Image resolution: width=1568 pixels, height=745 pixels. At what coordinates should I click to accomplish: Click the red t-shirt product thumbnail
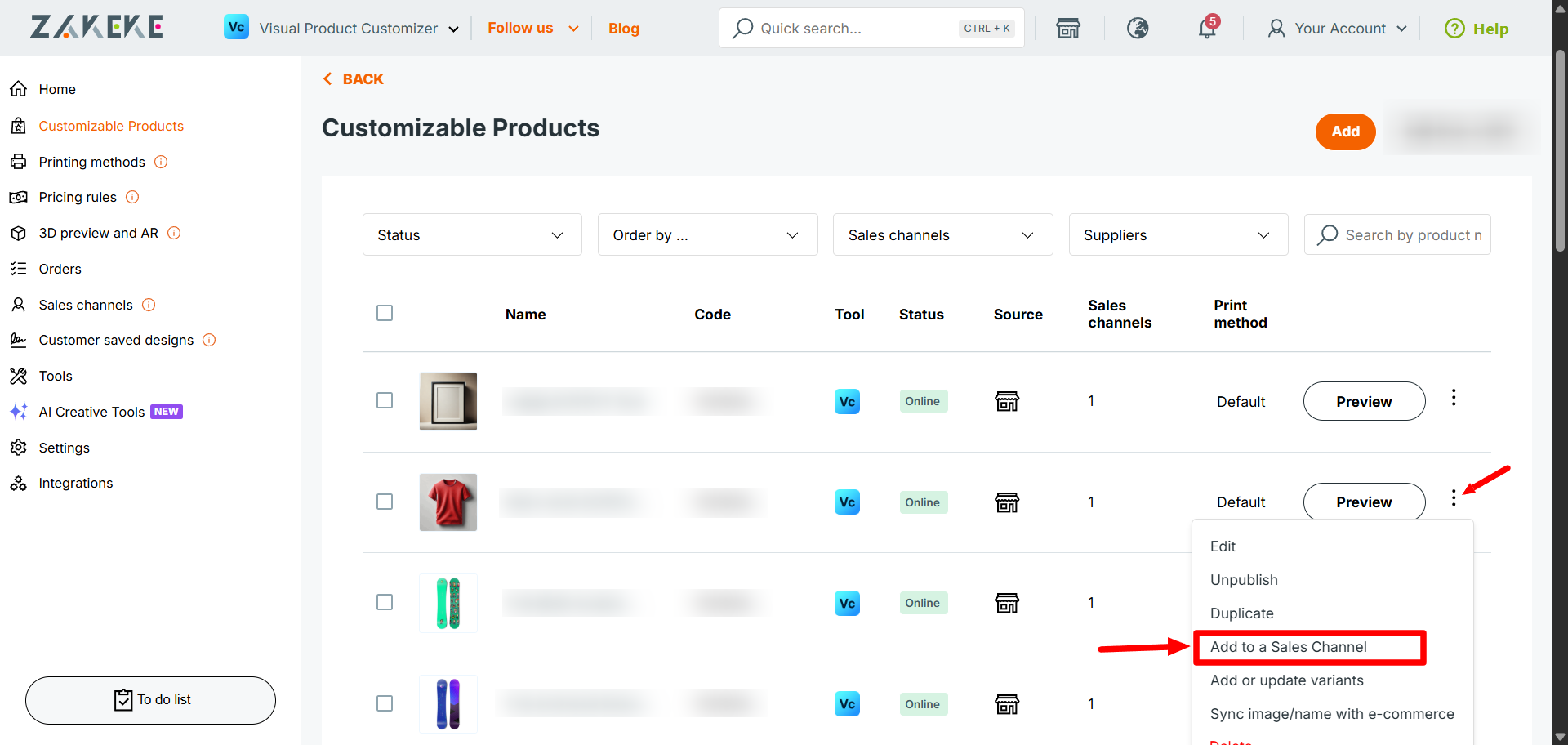coord(448,502)
